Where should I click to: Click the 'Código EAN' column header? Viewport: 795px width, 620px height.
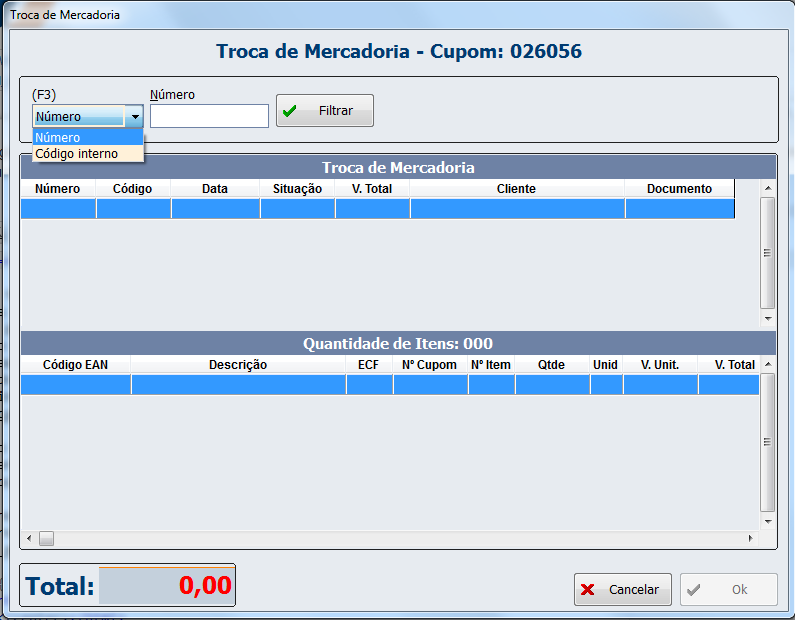[x=75, y=365]
